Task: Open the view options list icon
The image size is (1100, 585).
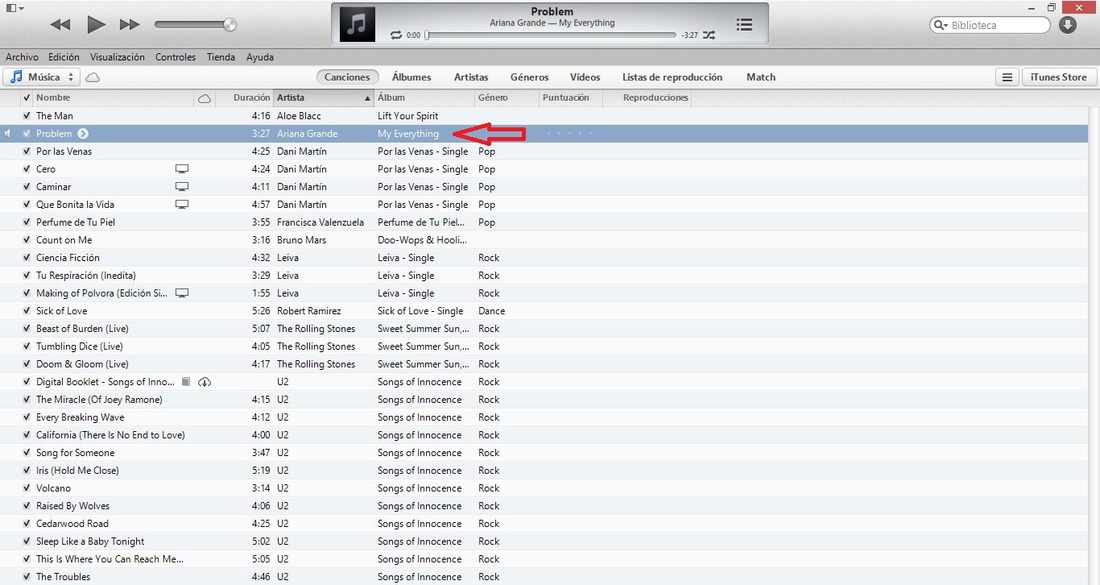Action: click(x=1007, y=77)
